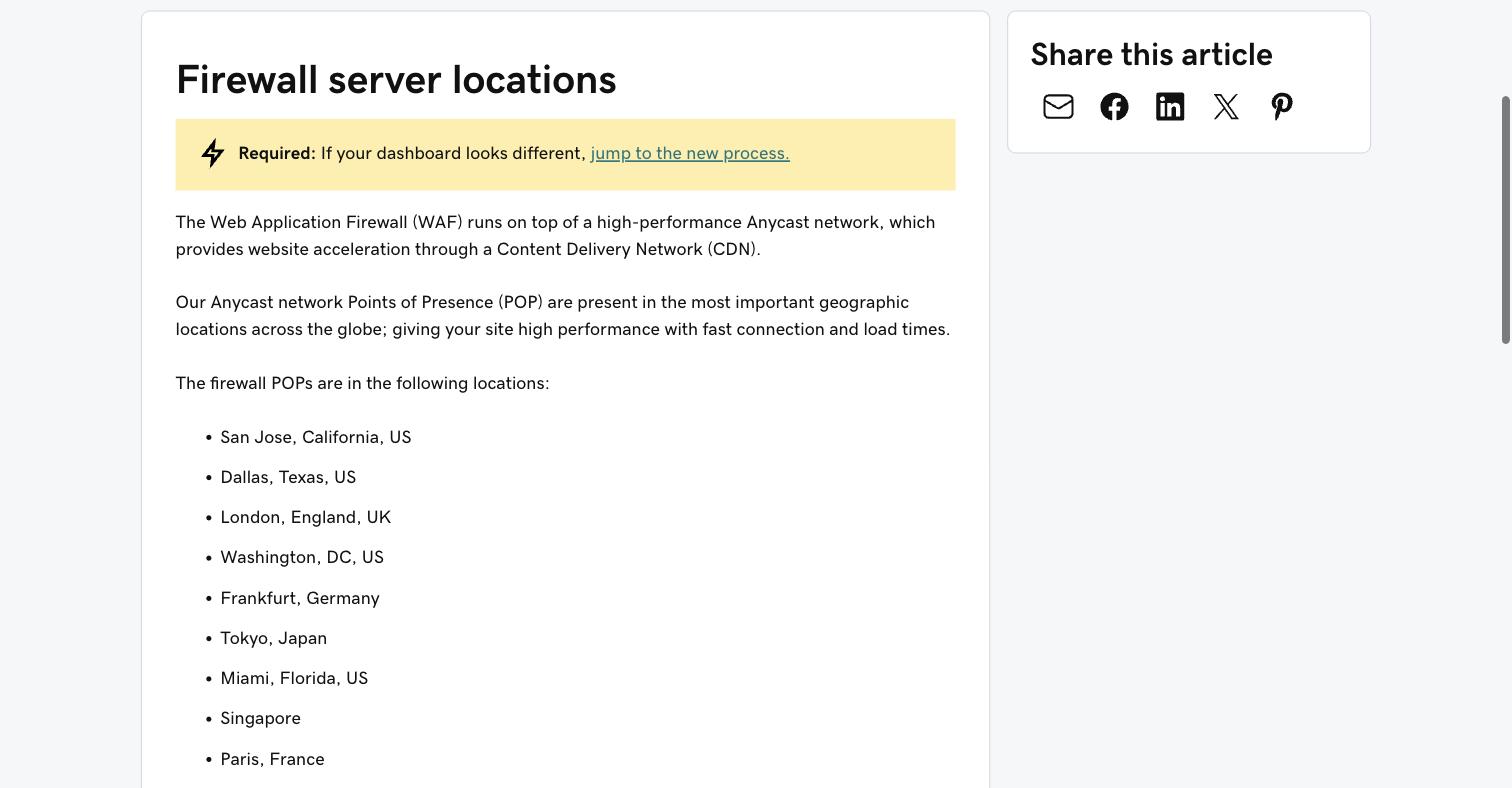Select 'Dallas, Texas, US' list item
Image resolution: width=1512 pixels, height=788 pixels.
point(288,477)
